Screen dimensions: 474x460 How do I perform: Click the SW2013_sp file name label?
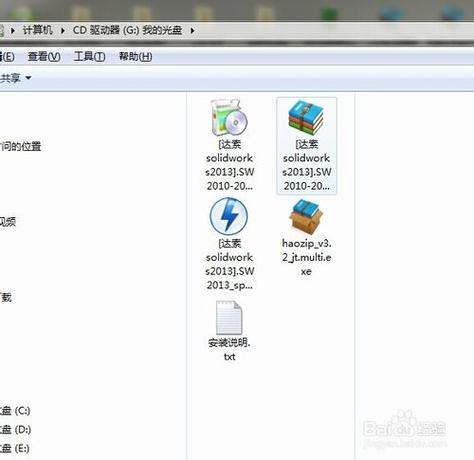pos(230,264)
